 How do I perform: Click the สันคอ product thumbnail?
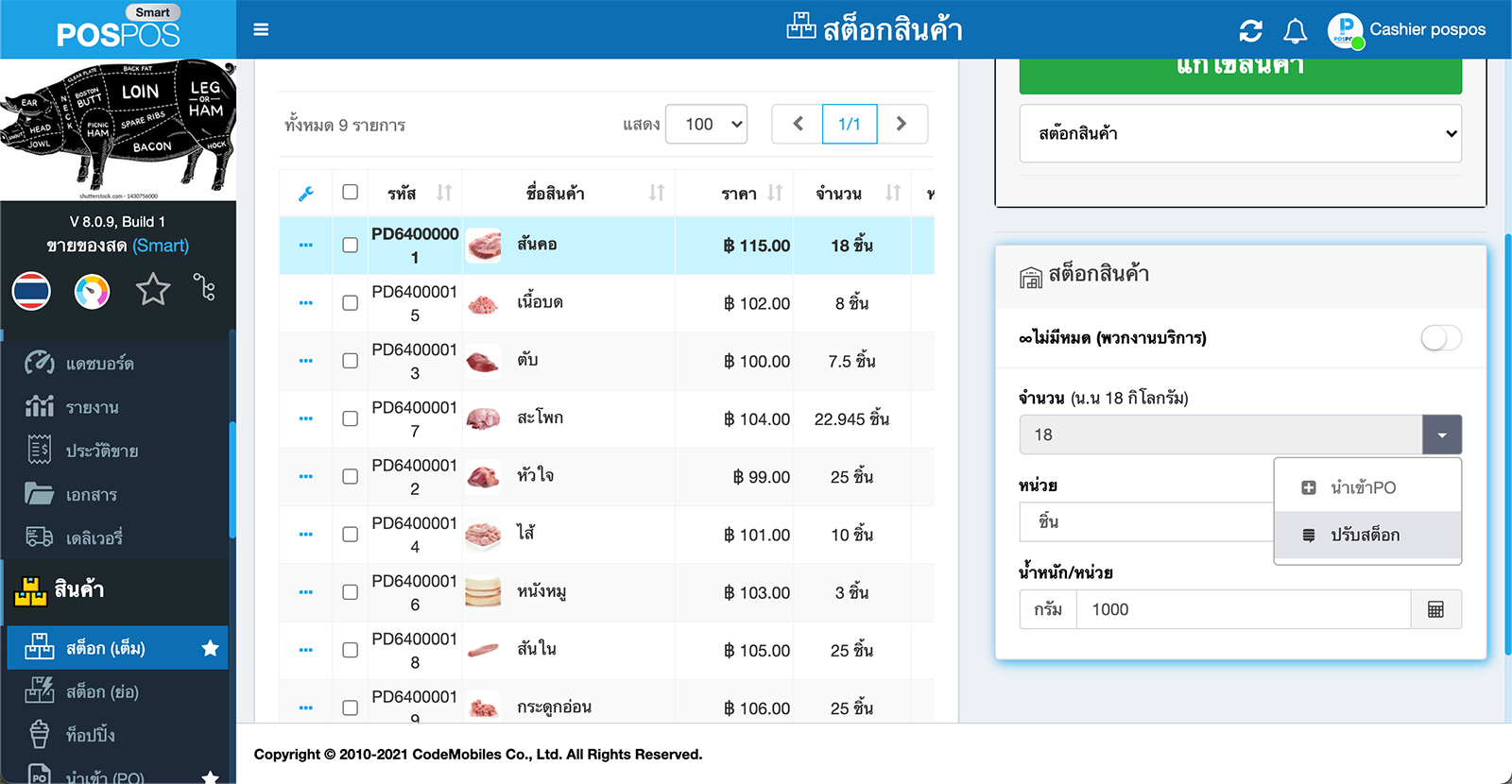coord(484,246)
